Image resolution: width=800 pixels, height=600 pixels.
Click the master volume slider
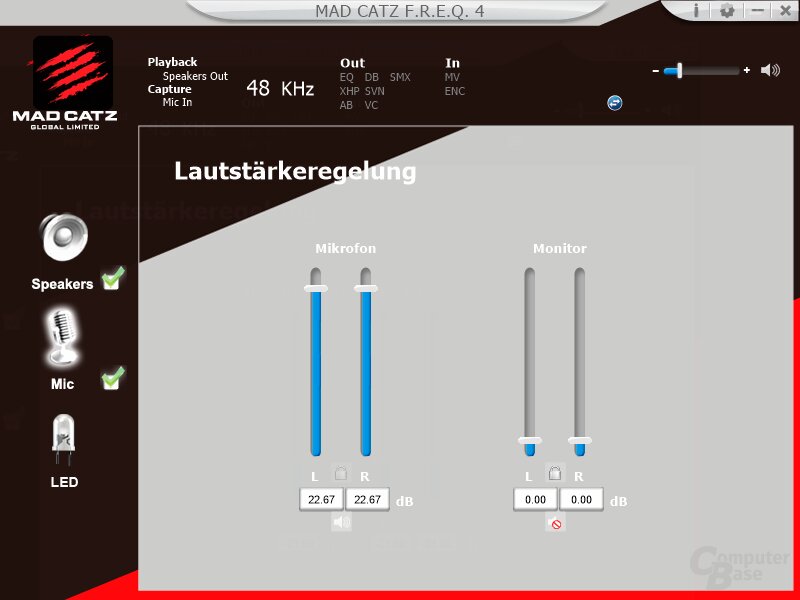pos(702,70)
